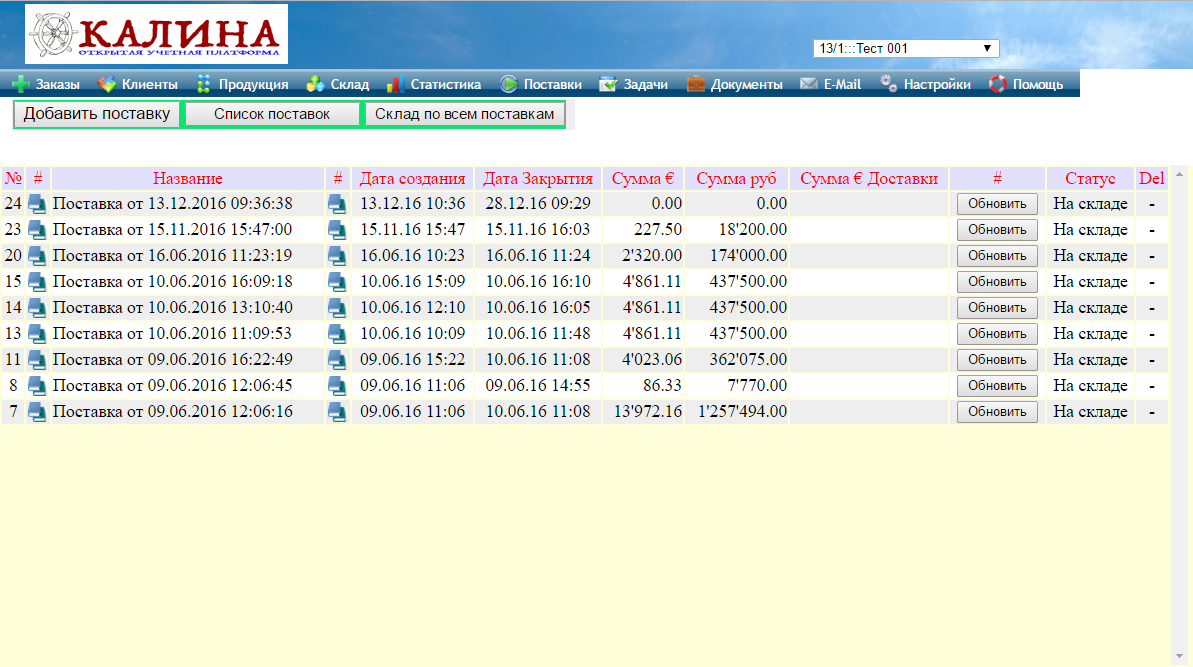1193x667 pixels.
Task: Click icon before date 10.06.16 12:10
Action: tap(337, 307)
